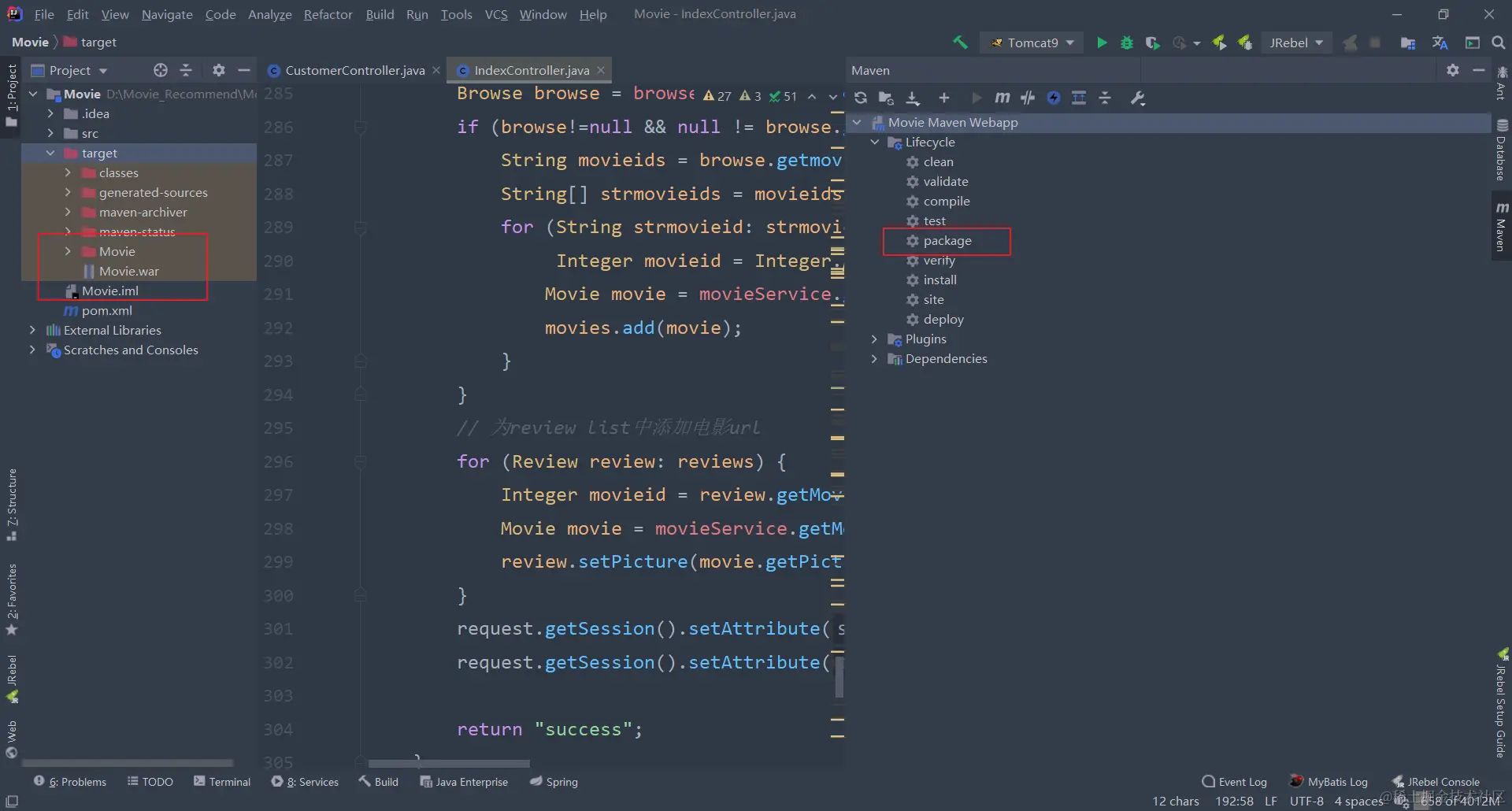The image size is (1512, 811).
Task: Open the JRebel dropdown in the toolbar
Action: click(1296, 43)
